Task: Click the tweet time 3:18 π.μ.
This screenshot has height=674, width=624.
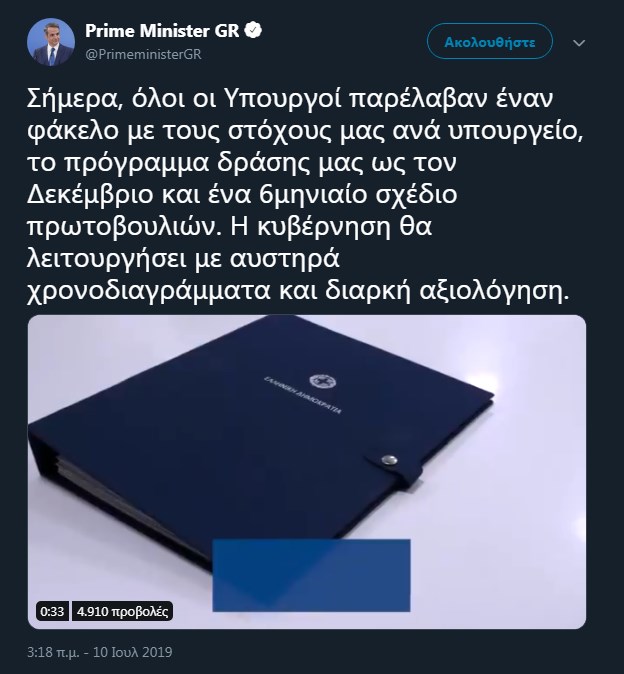Action: coord(53,652)
